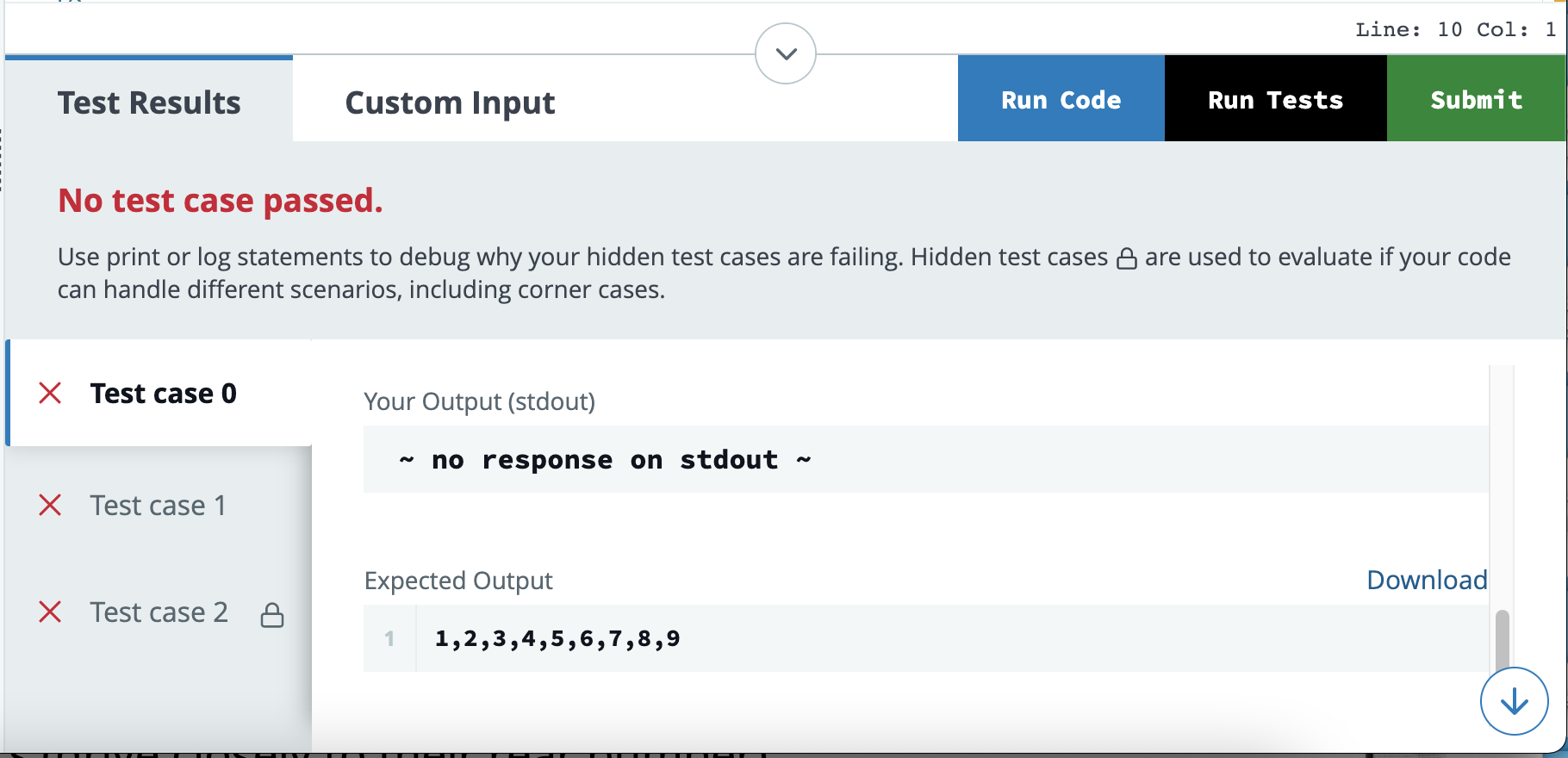Select Test case 1 in the list
The width and height of the screenshot is (1568, 758).
(x=159, y=505)
